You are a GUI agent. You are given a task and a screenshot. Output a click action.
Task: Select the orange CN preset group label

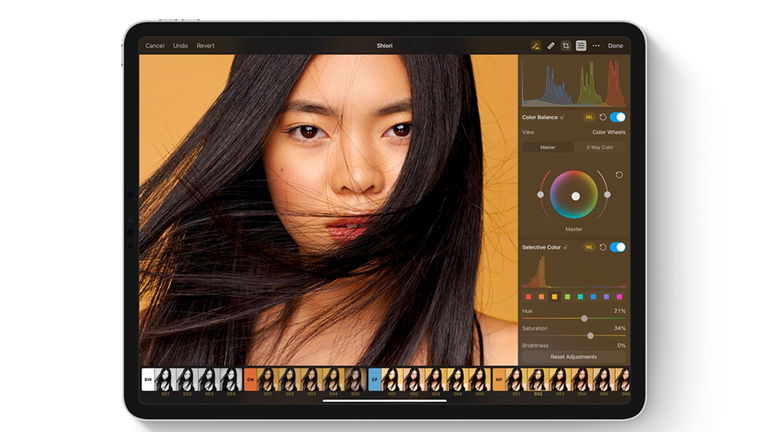point(250,380)
